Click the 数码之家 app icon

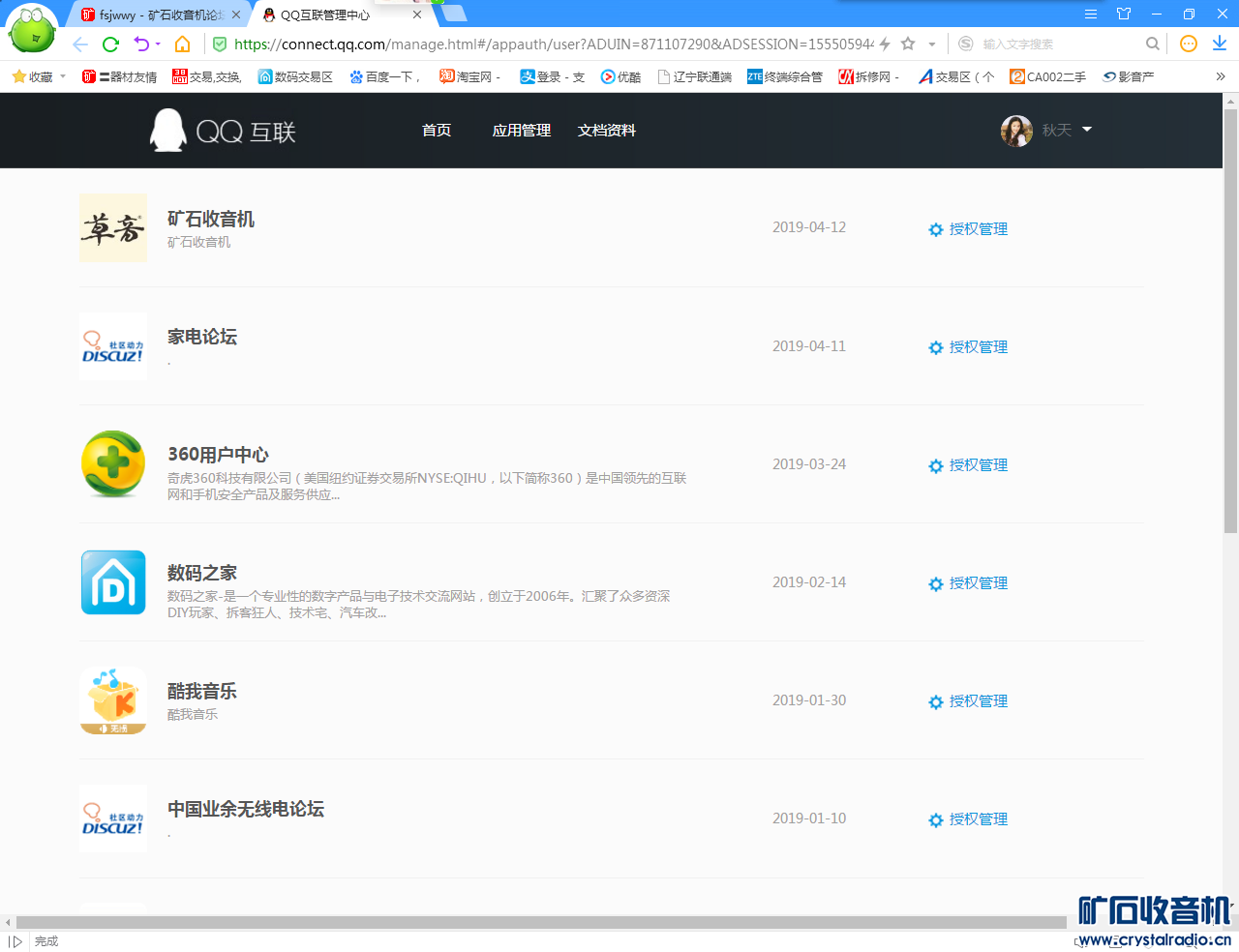pos(113,582)
